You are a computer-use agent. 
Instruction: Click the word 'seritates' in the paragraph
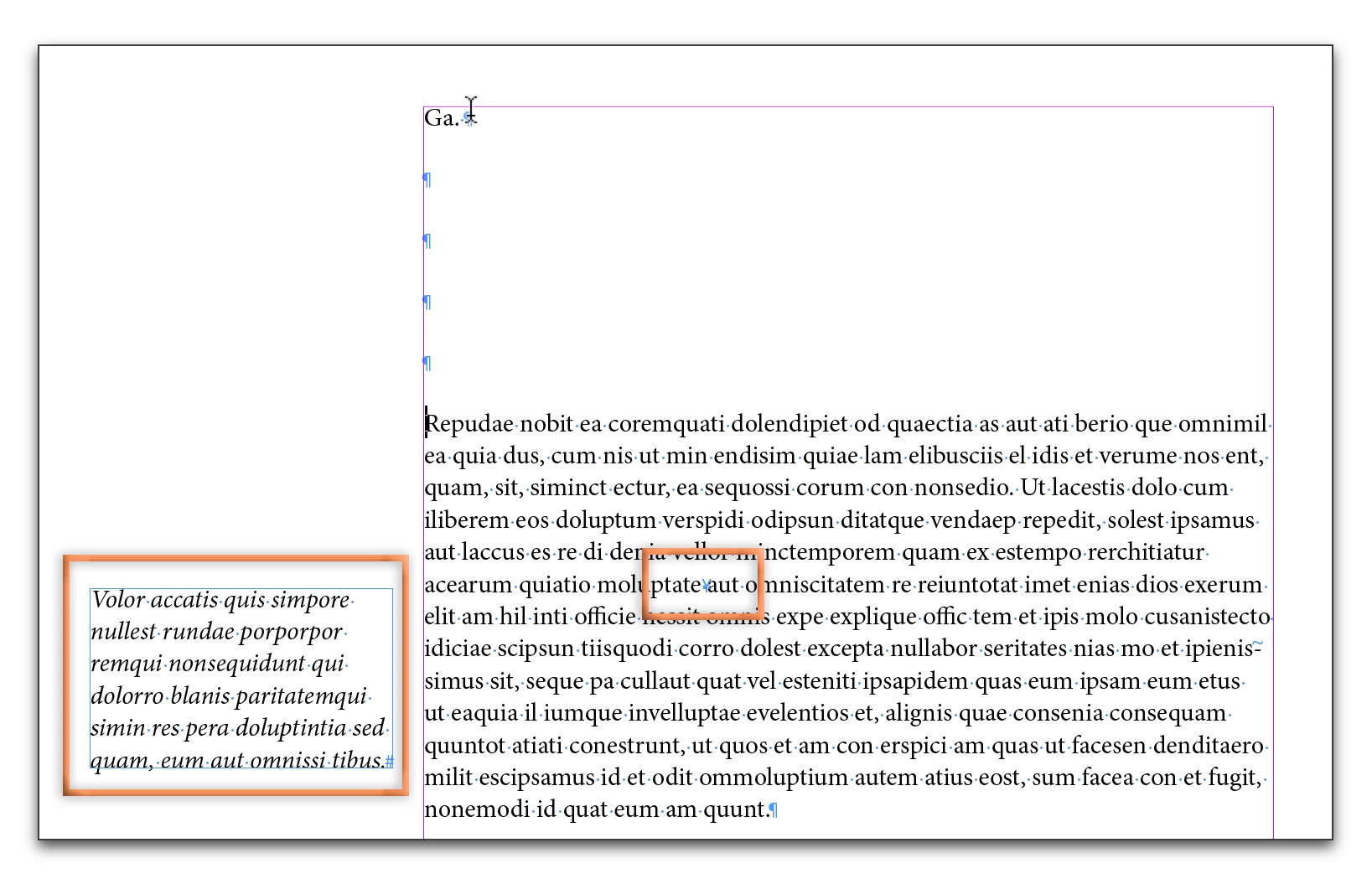(x=1025, y=649)
